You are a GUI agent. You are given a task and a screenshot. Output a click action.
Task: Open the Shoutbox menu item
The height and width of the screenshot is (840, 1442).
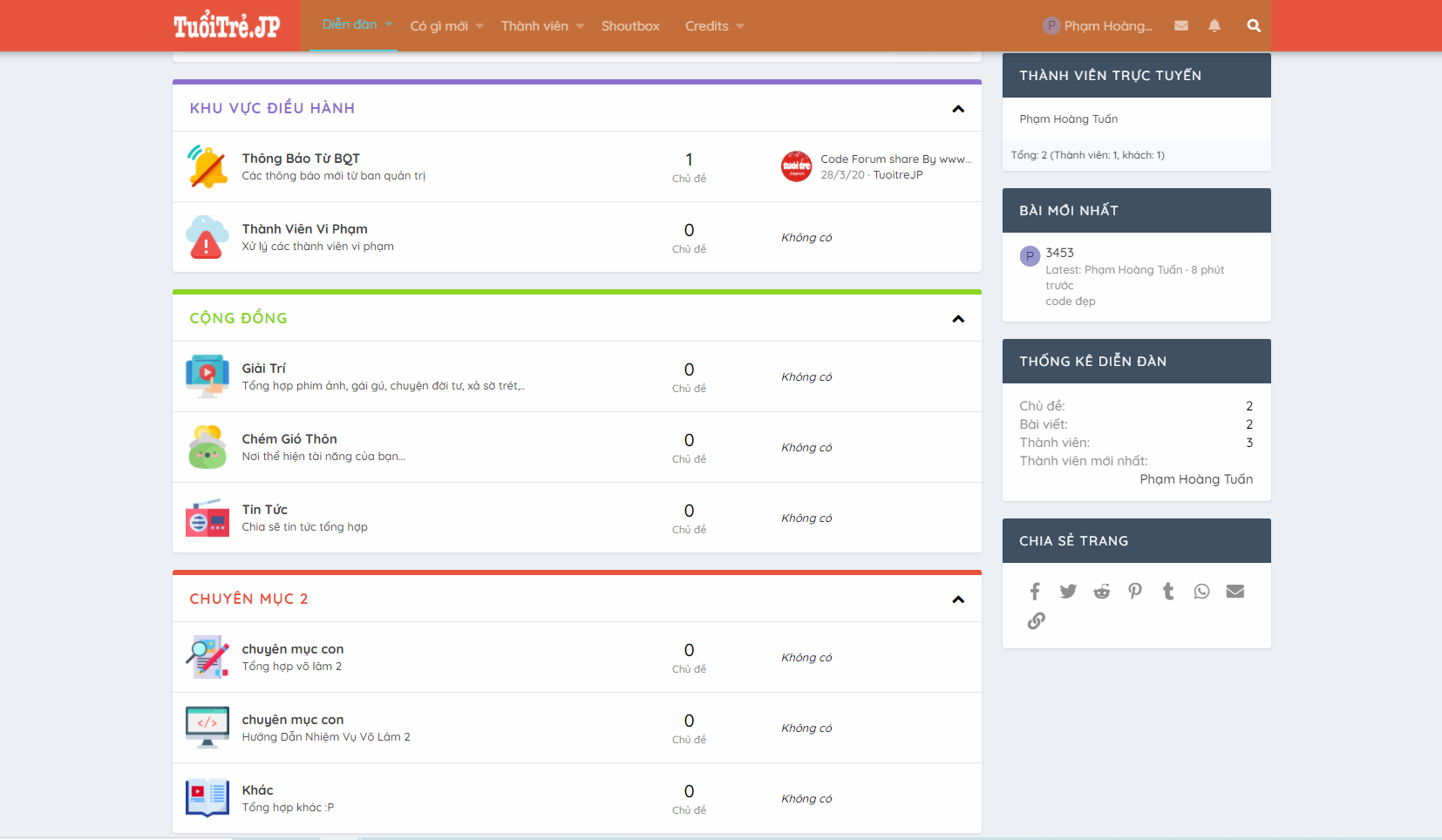630,26
